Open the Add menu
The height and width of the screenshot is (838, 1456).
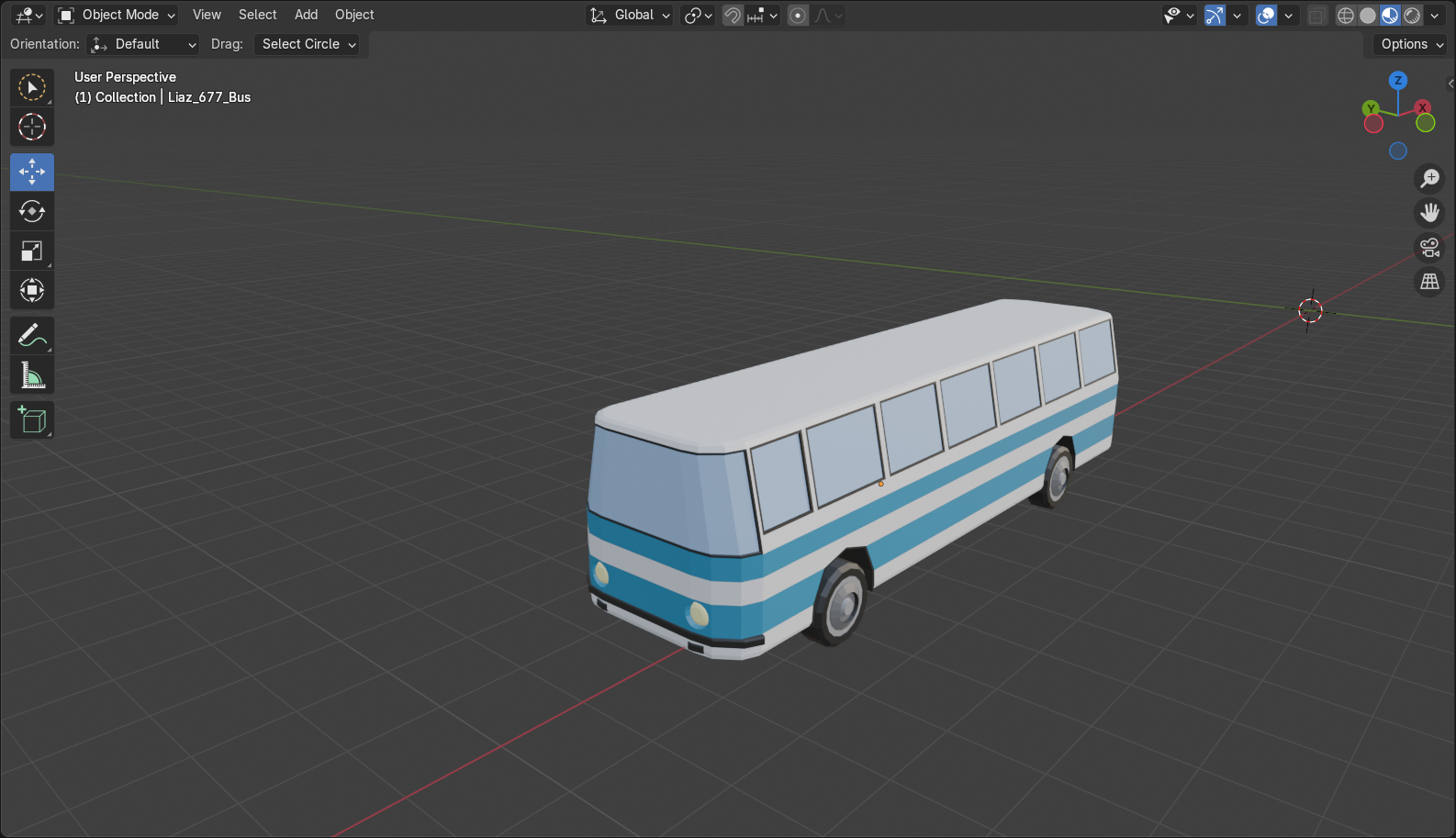click(306, 15)
